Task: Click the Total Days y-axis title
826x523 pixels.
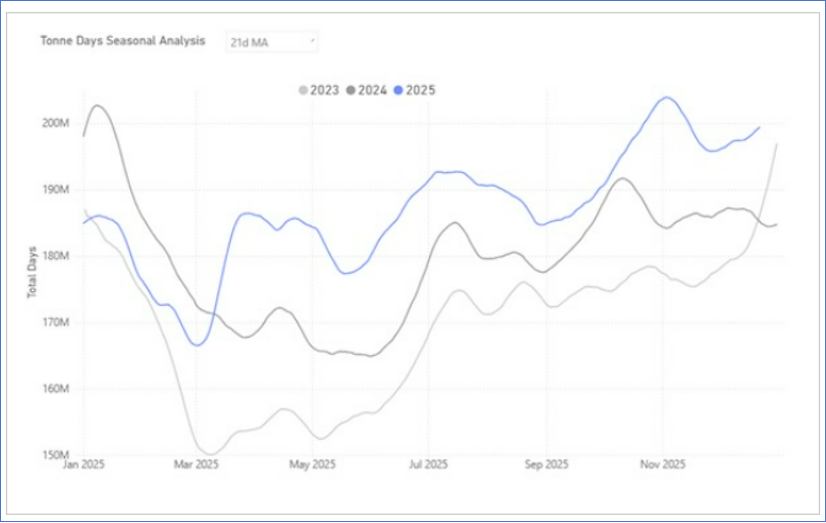Action: 33,271
